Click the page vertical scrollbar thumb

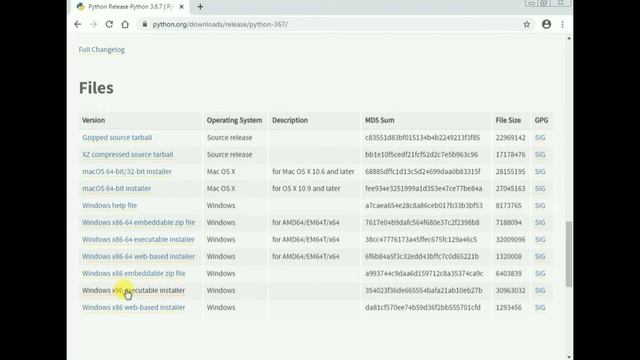pyautogui.click(x=569, y=254)
